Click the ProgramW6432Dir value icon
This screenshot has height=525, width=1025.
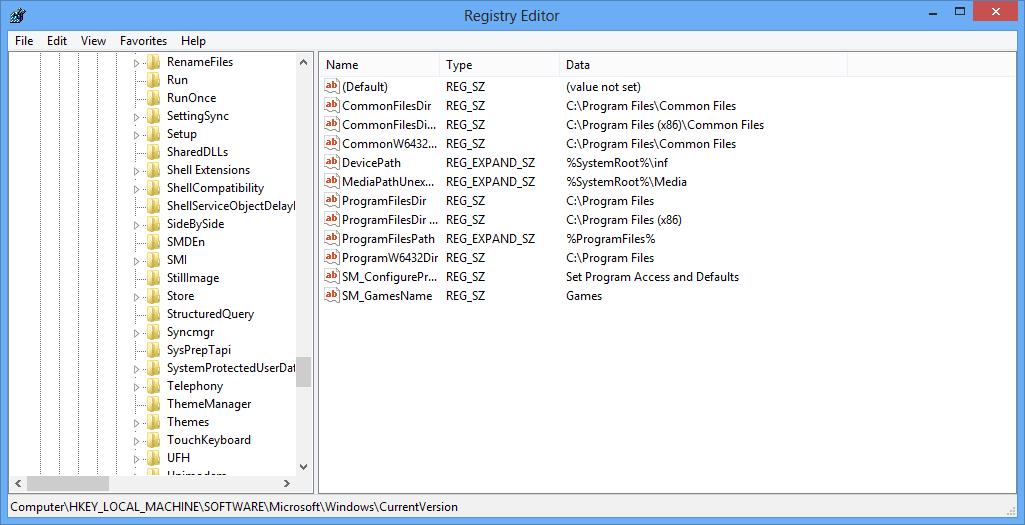(x=332, y=257)
